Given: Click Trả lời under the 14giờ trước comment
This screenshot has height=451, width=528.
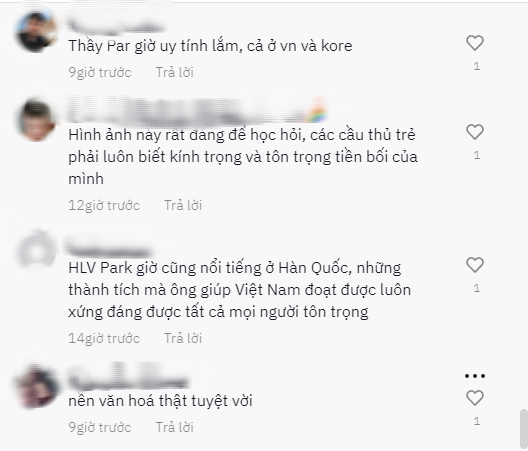Looking at the screenshot, I should [x=183, y=339].
